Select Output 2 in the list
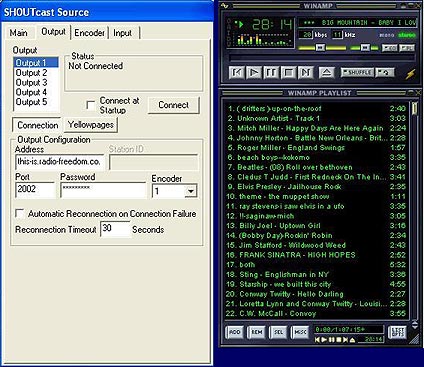The image size is (424, 367). [36, 73]
